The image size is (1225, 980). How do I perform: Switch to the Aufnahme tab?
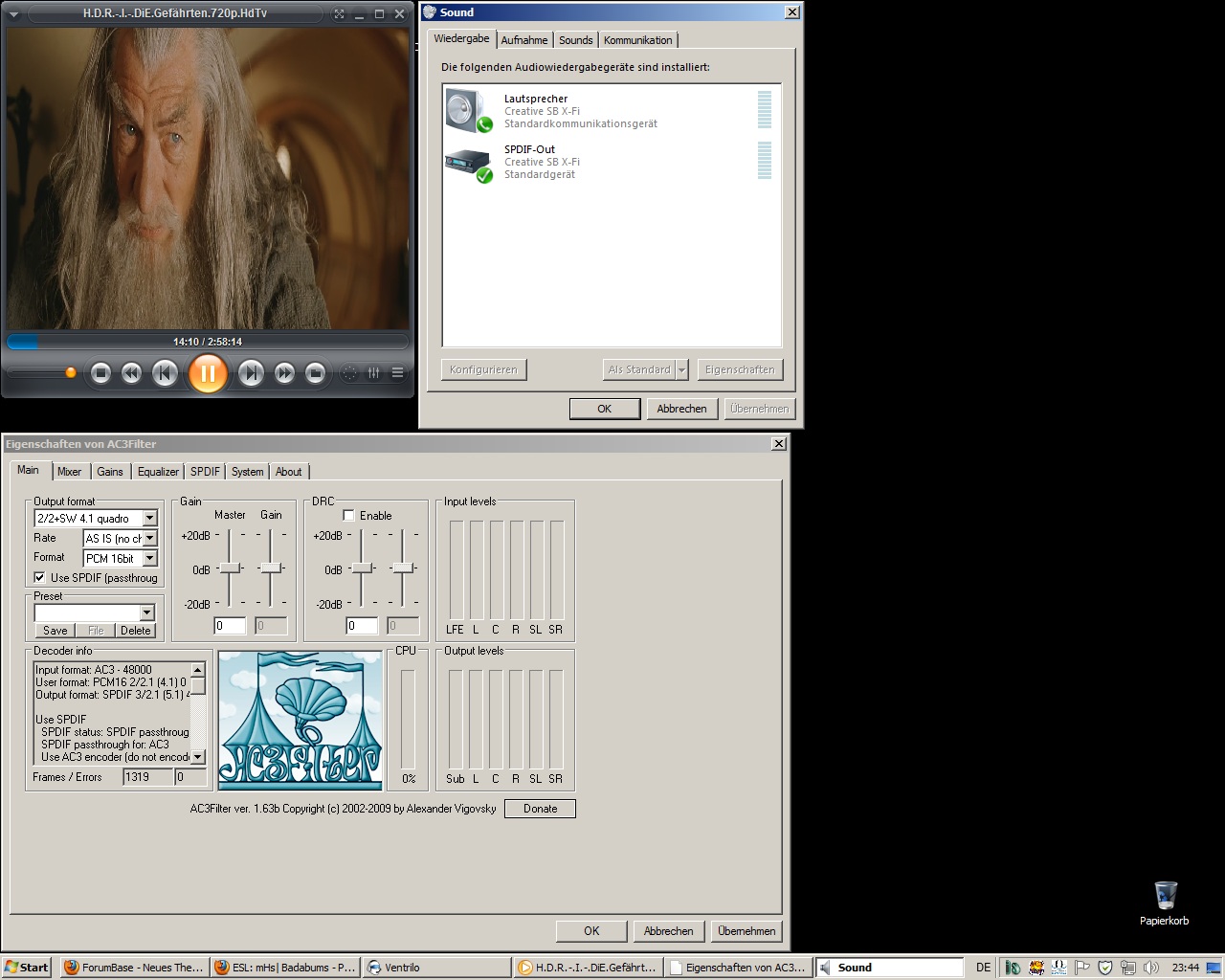coord(524,40)
